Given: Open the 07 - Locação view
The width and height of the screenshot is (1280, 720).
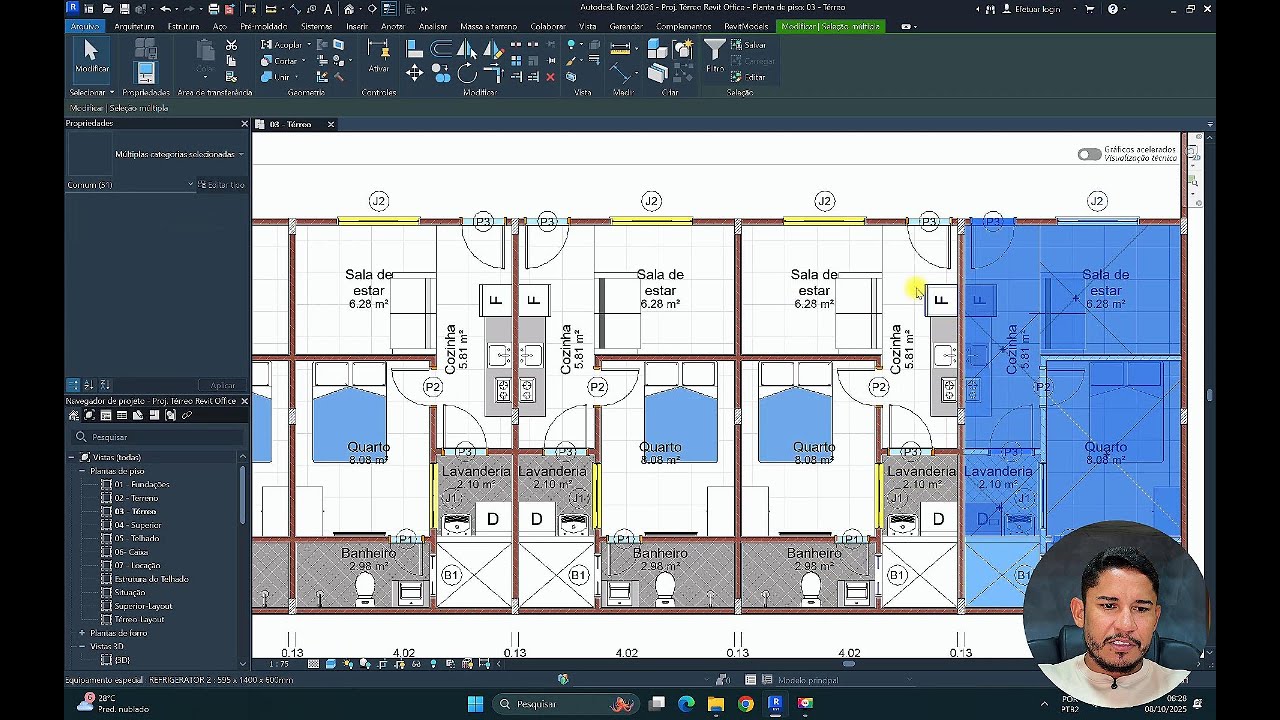Looking at the screenshot, I should pyautogui.click(x=137, y=565).
